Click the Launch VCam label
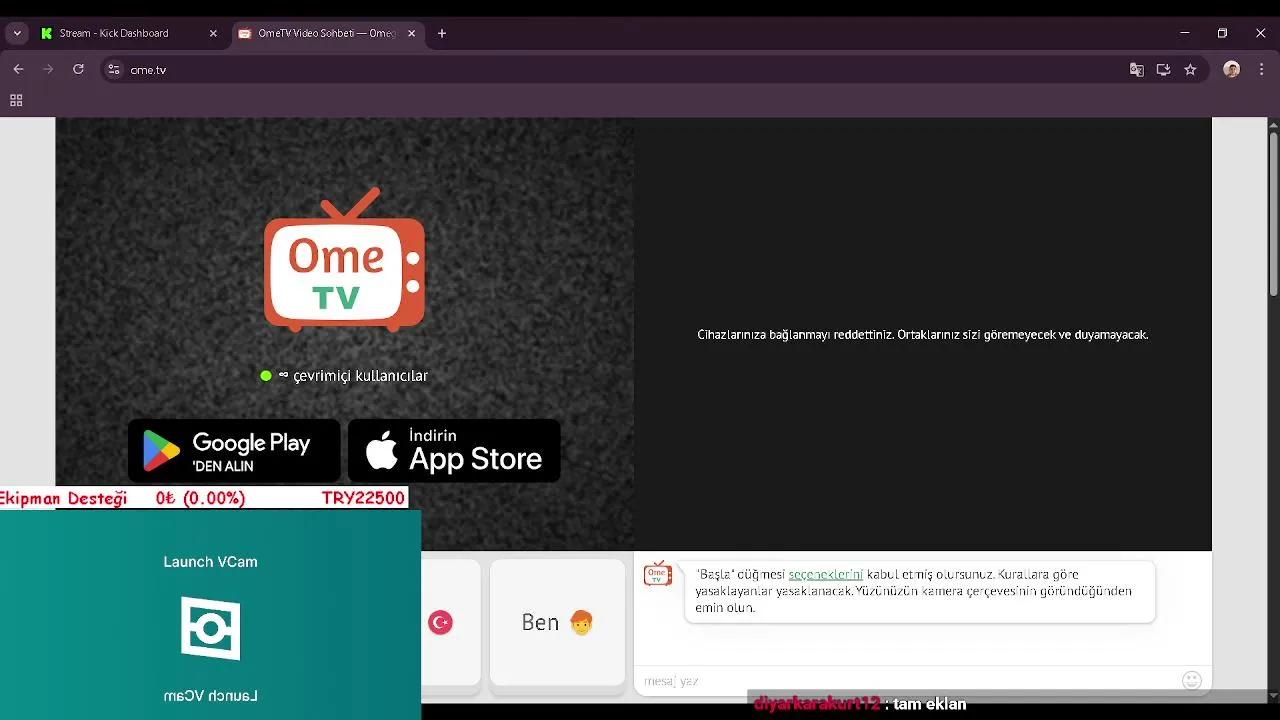 point(210,562)
